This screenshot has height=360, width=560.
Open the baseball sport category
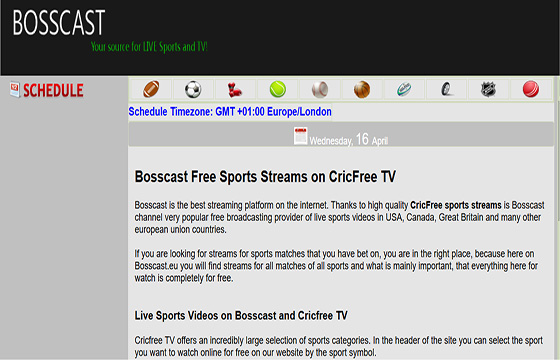(x=320, y=89)
